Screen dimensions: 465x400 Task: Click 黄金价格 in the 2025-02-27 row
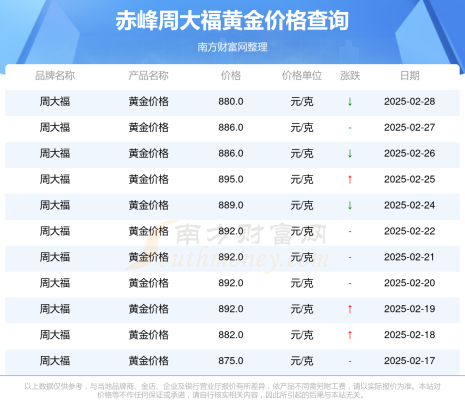149,128
